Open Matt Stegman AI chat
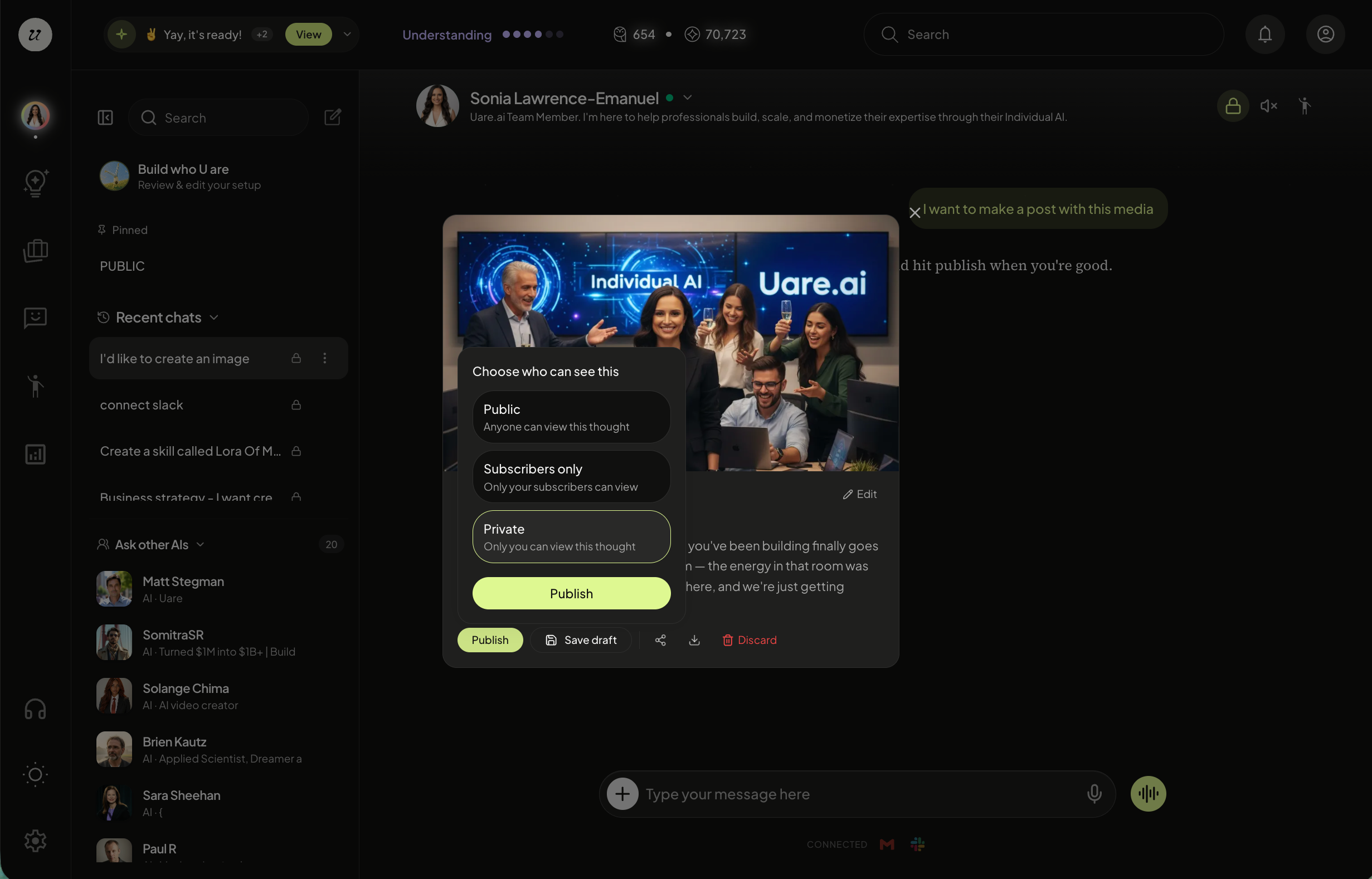The image size is (1372, 879). click(218, 588)
